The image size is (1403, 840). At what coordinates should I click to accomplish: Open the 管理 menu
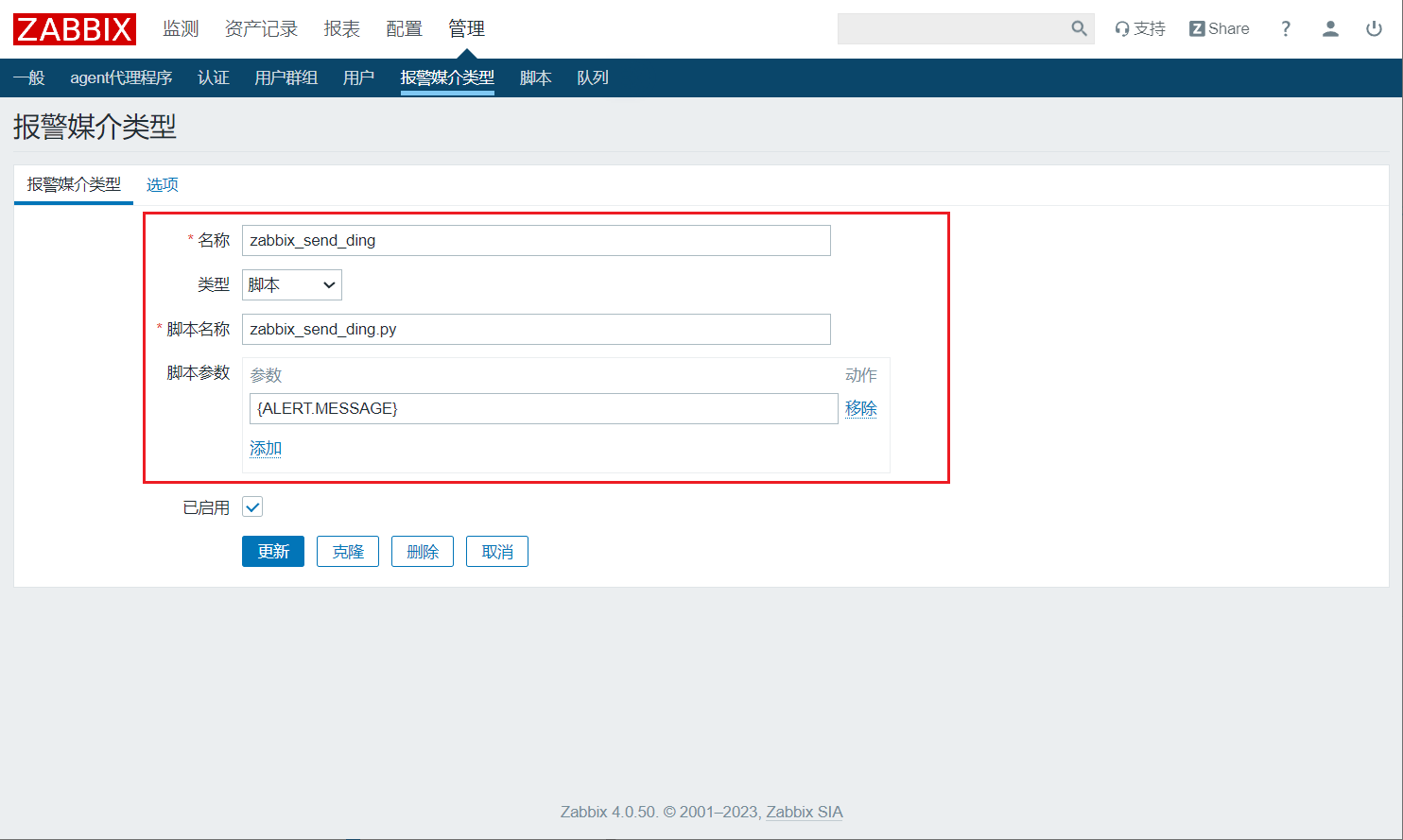coord(466,29)
